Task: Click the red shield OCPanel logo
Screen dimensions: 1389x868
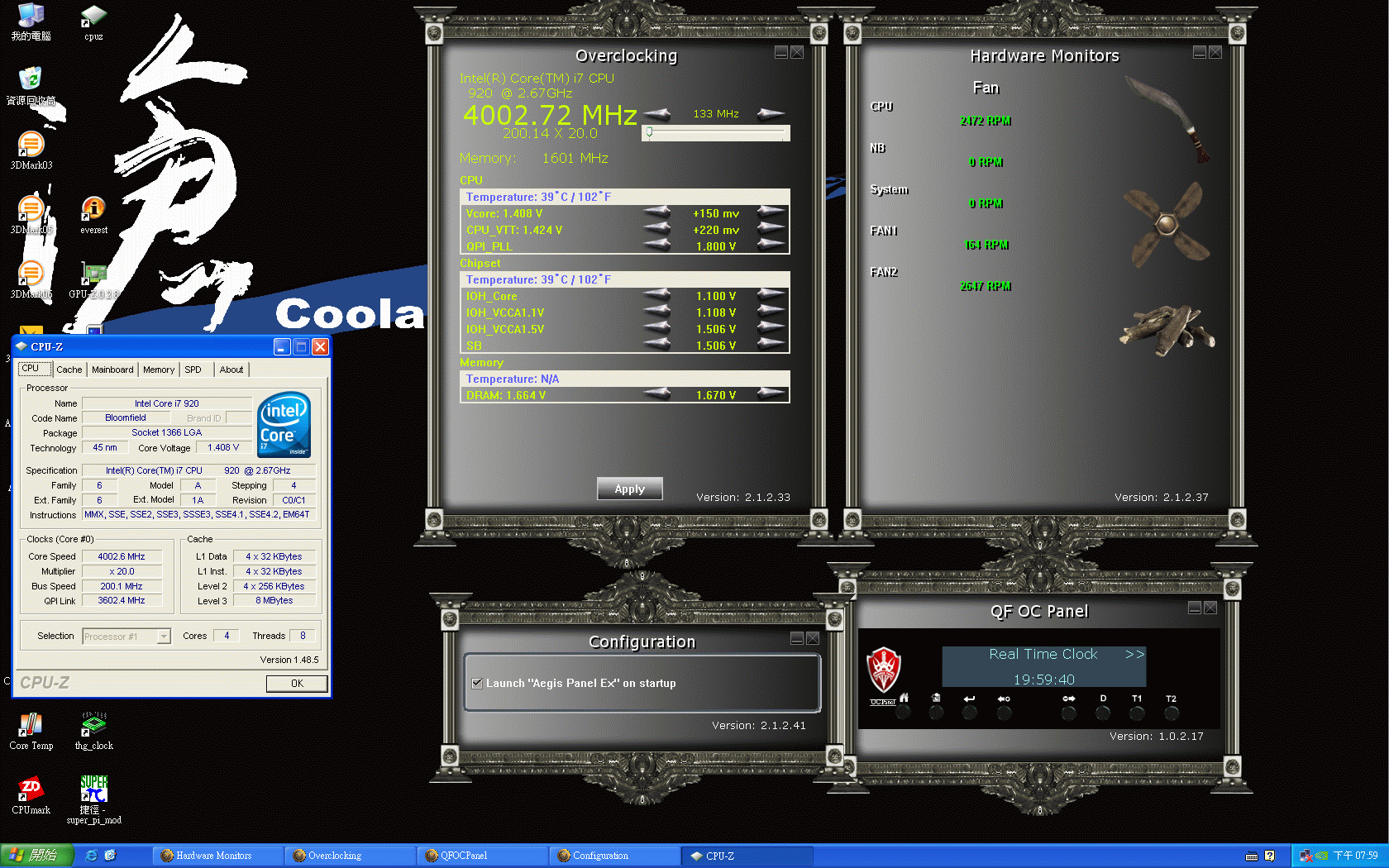Action: pos(883,670)
